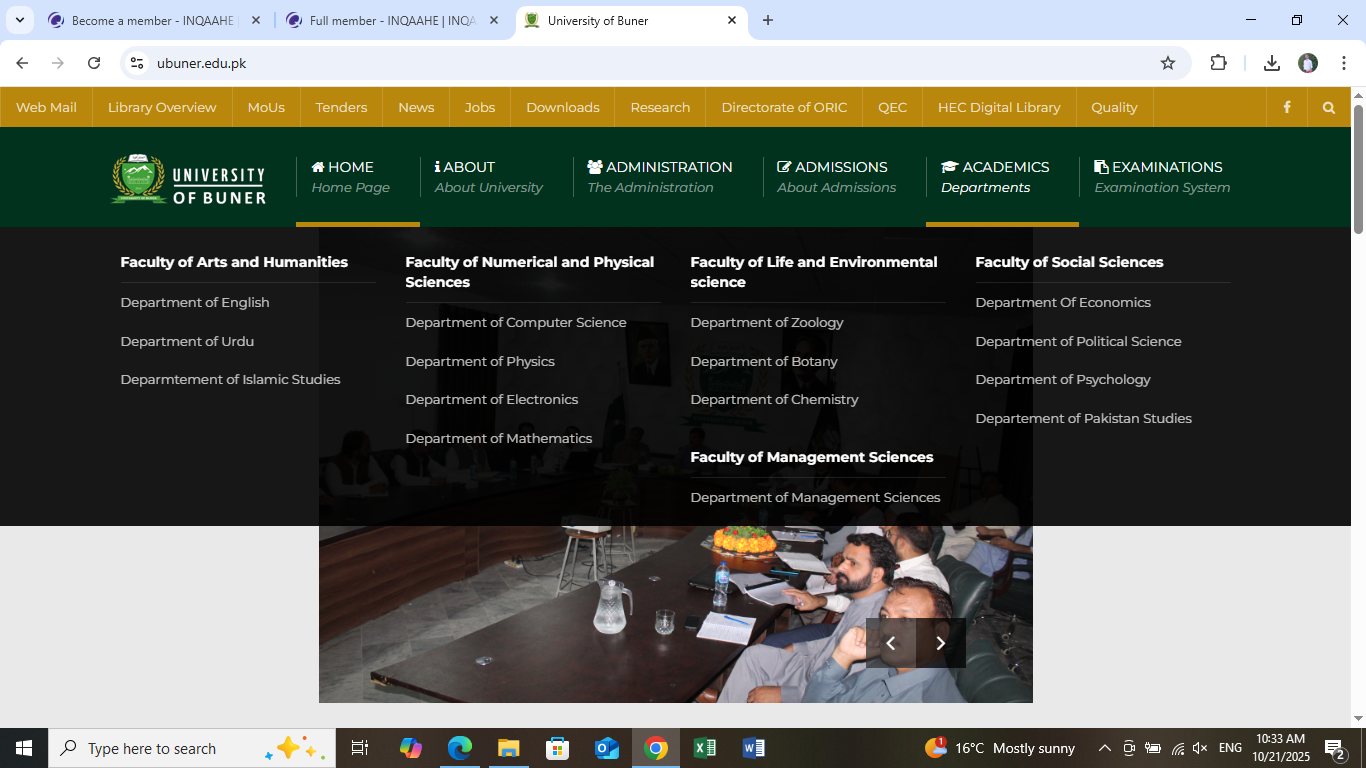This screenshot has width=1366, height=768.
Task: Open the site search magnifier icon
Action: coord(1328,108)
